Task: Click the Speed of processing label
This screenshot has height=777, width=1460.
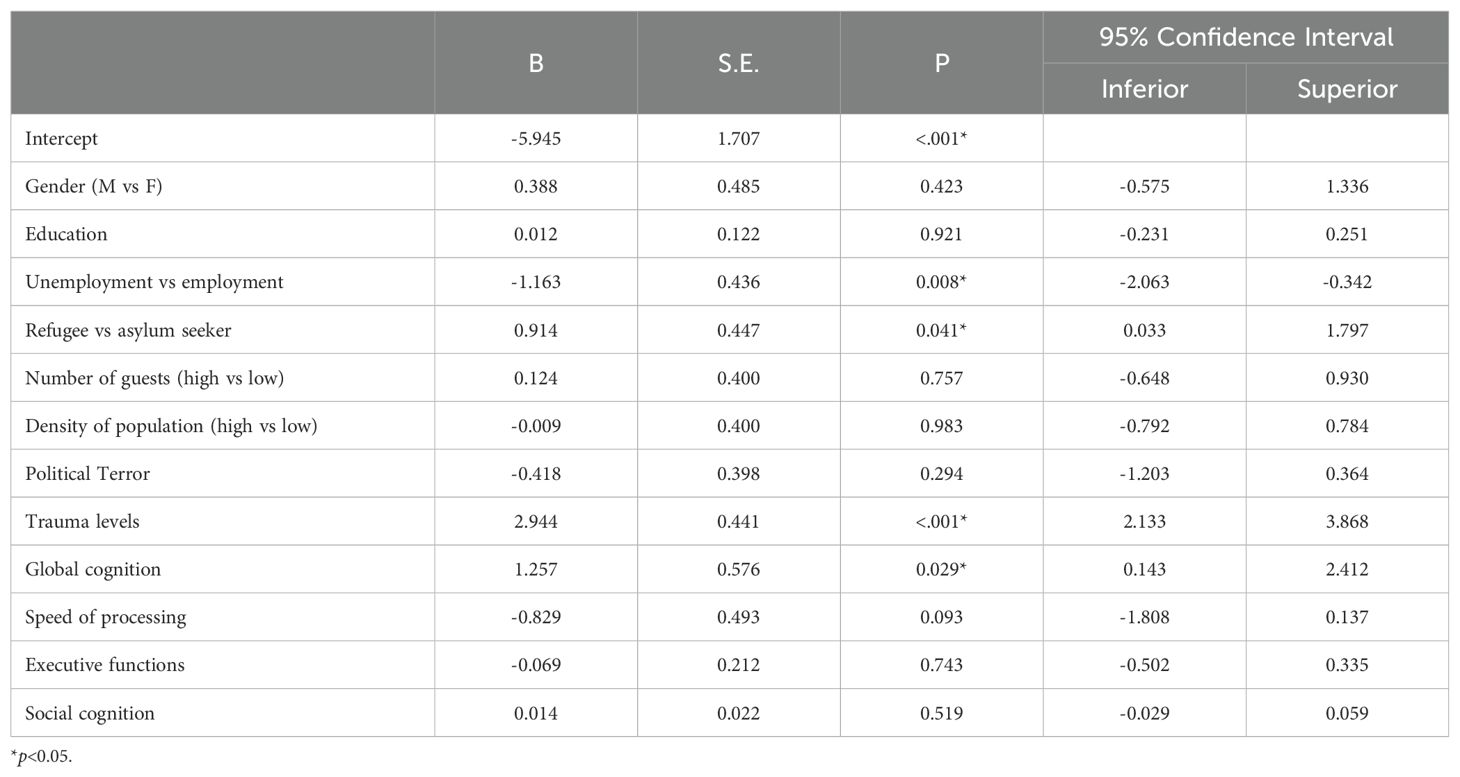Action: [106, 618]
